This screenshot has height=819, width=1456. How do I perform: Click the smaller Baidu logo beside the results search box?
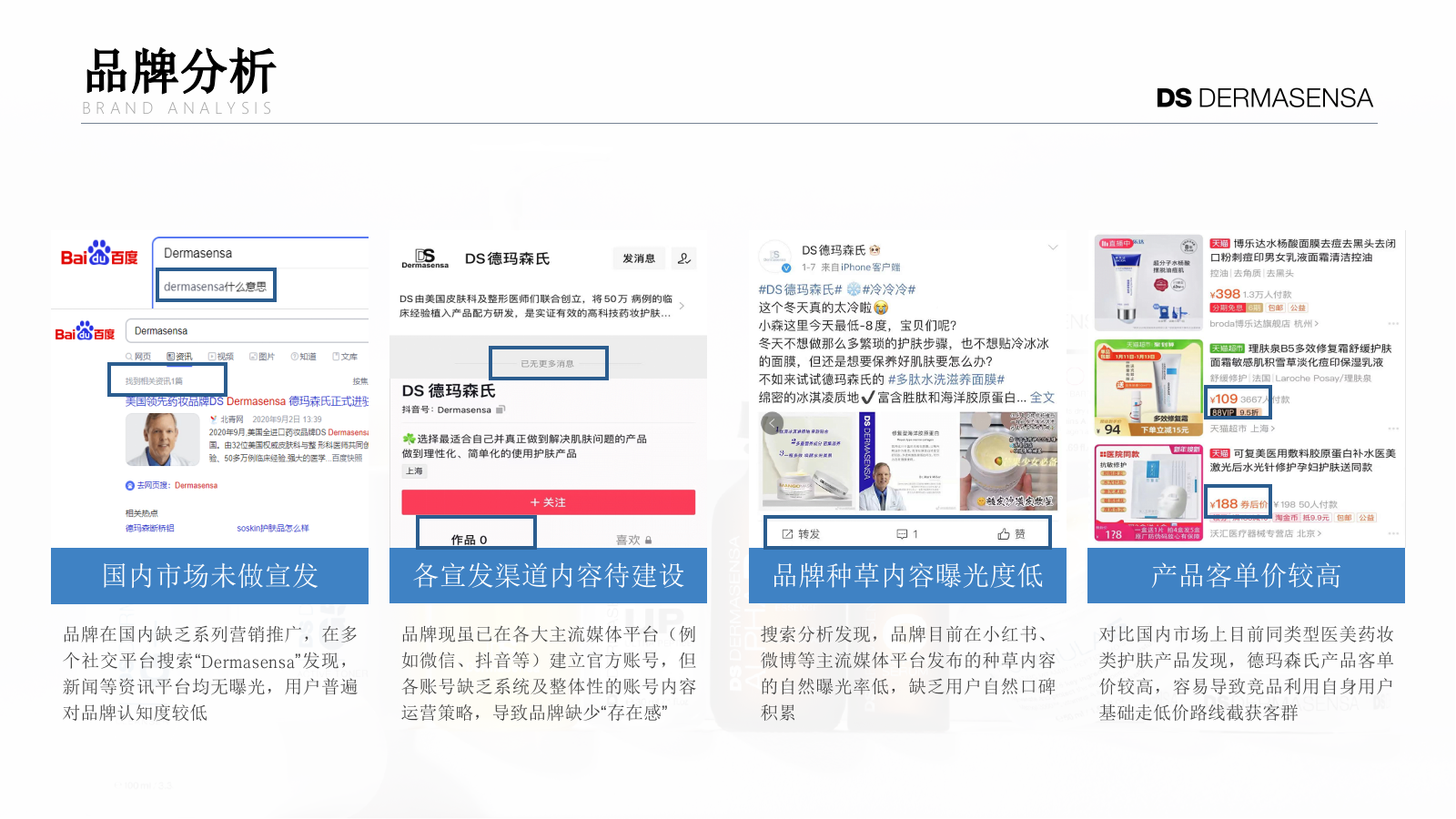coord(85,331)
